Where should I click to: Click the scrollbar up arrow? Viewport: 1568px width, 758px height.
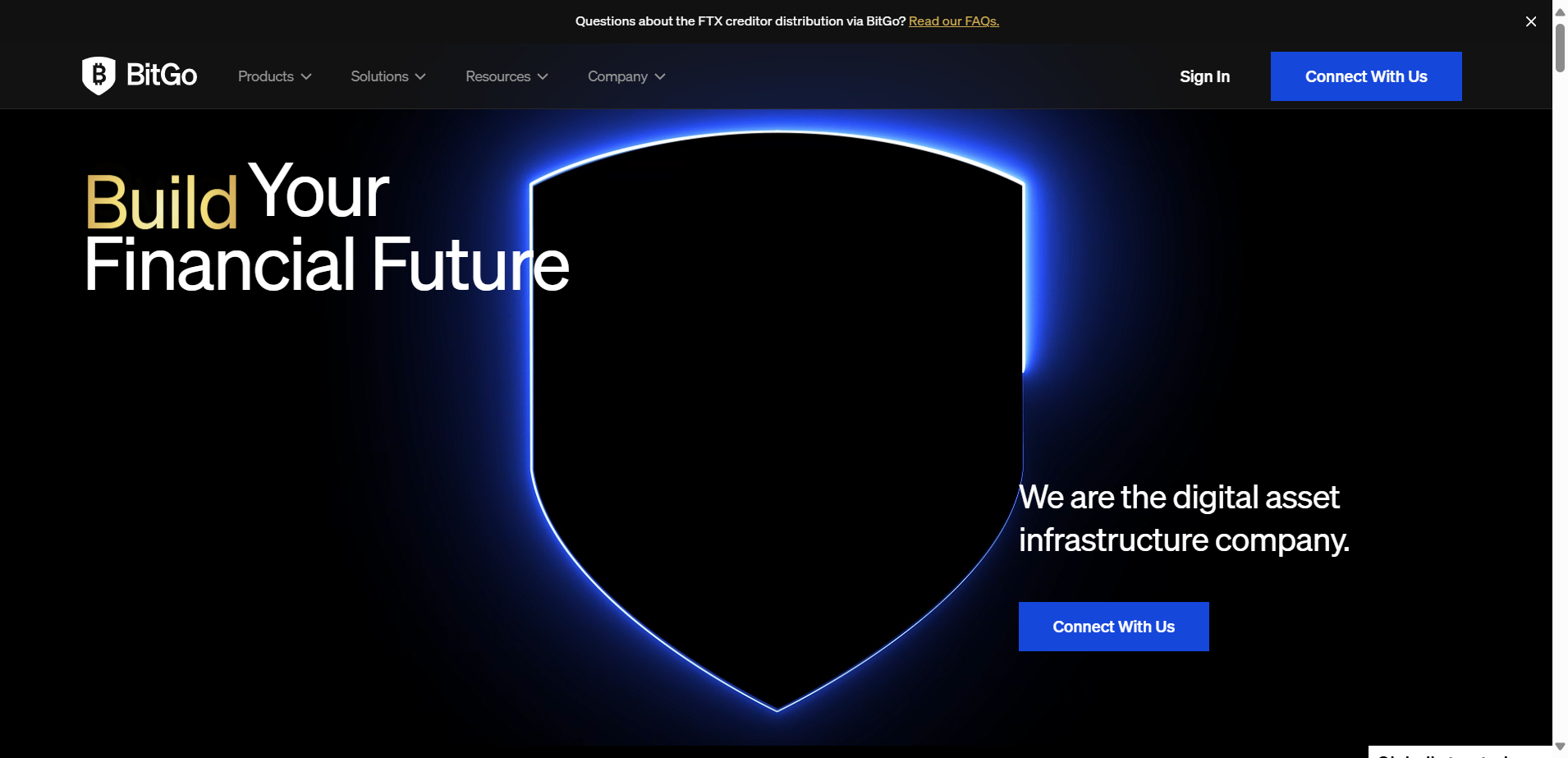1560,11
